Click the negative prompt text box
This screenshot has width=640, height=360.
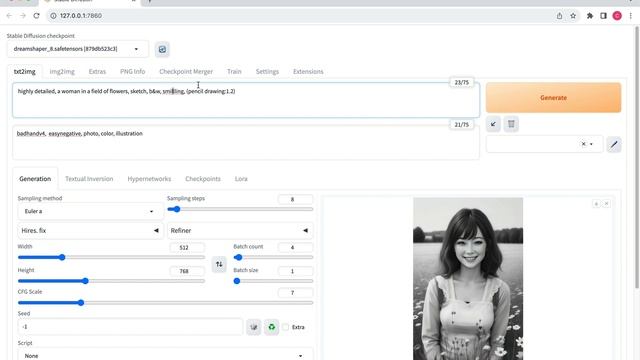point(246,142)
